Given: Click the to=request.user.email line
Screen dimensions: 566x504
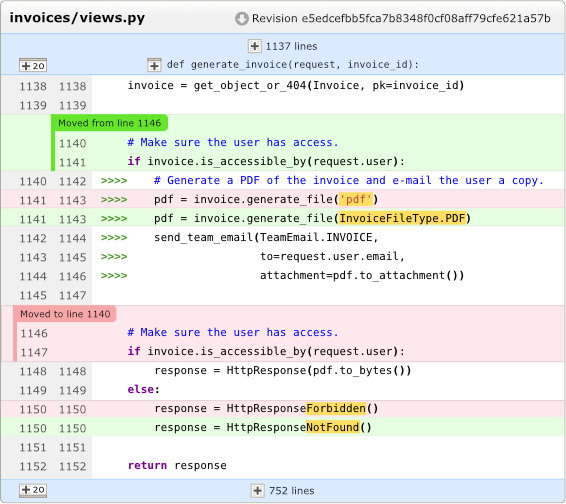Looking at the screenshot, I should click(x=332, y=257).
